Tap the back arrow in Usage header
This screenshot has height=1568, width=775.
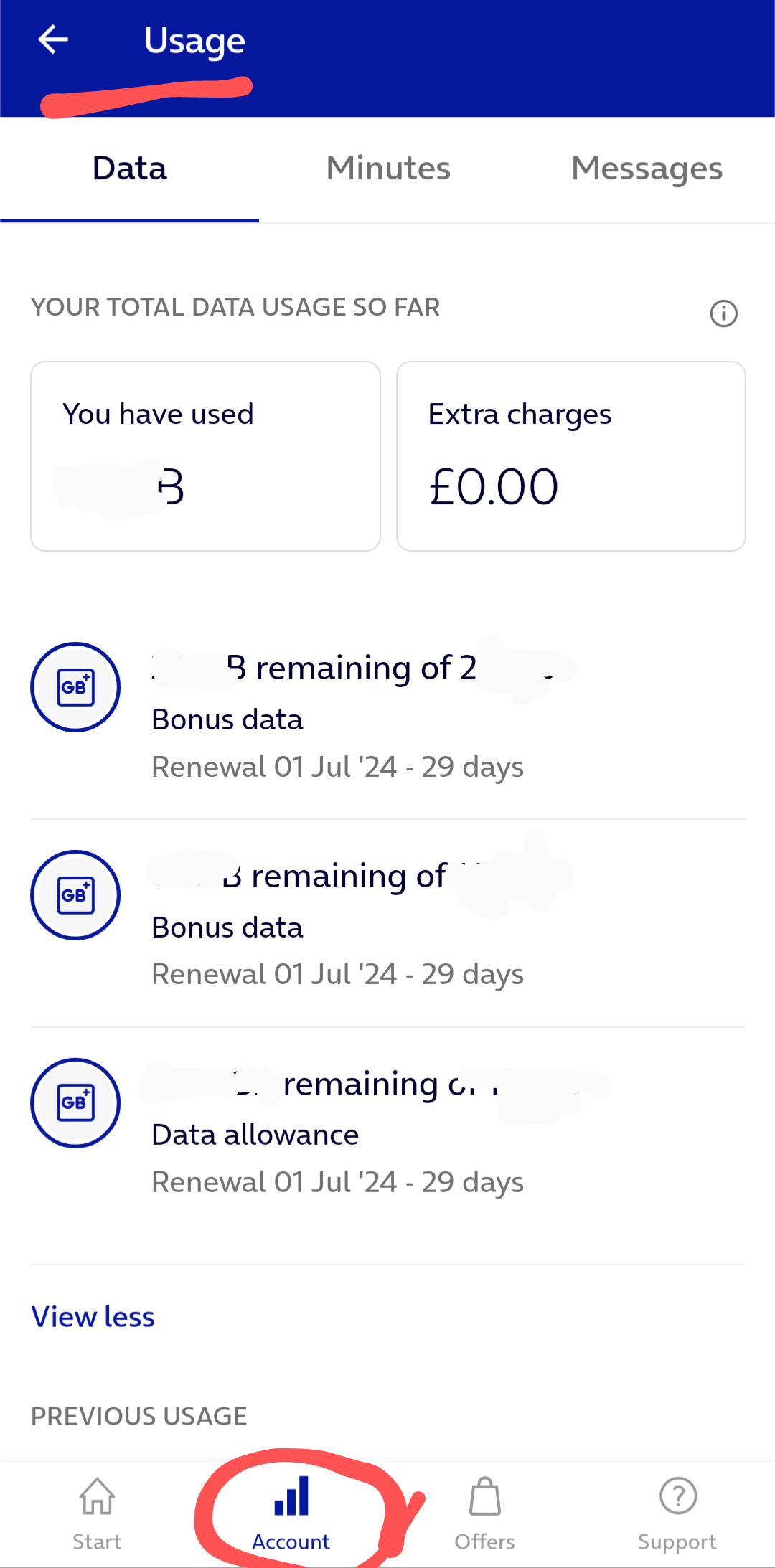click(x=53, y=39)
